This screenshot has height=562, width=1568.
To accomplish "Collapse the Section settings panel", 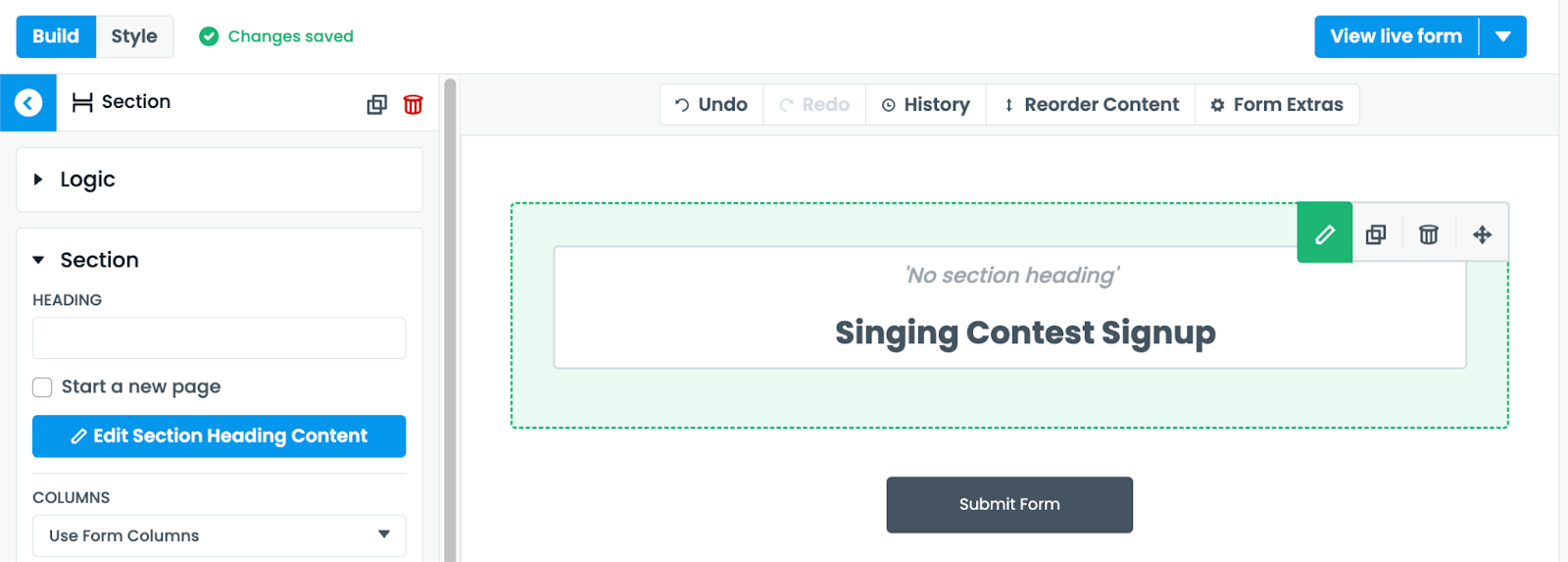I will tap(38, 260).
